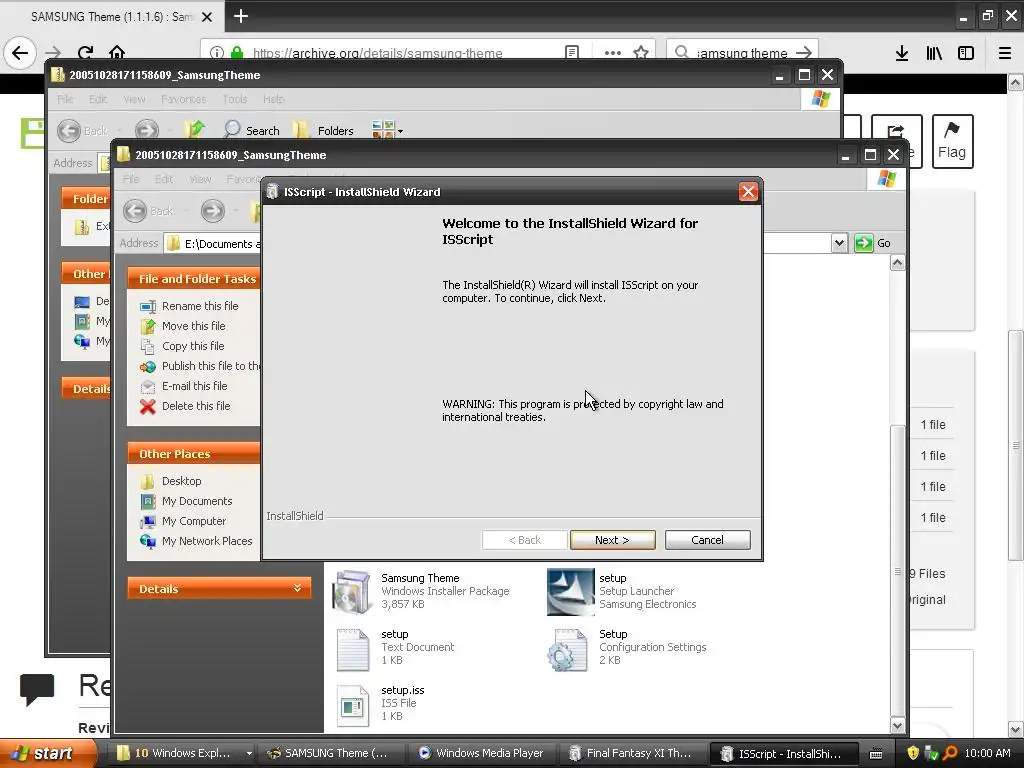The width and height of the screenshot is (1024, 768).
Task: Open Favorites menu in back Explorer window
Action: (184, 99)
